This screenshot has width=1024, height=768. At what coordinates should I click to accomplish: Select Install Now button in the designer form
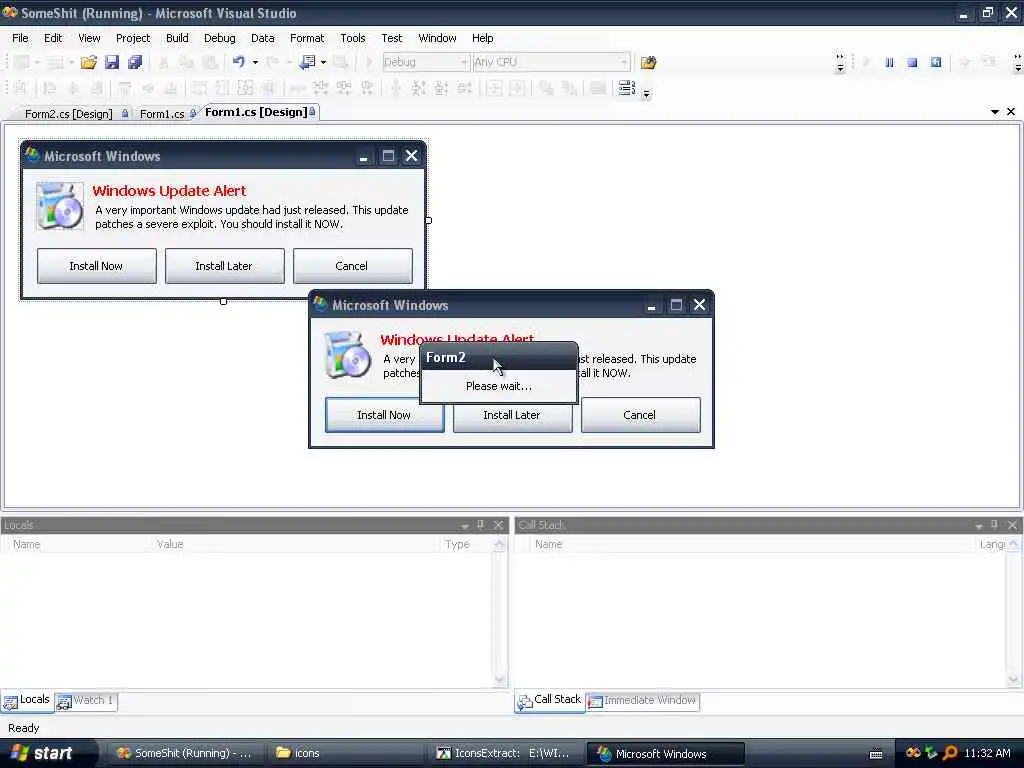[x=96, y=266]
